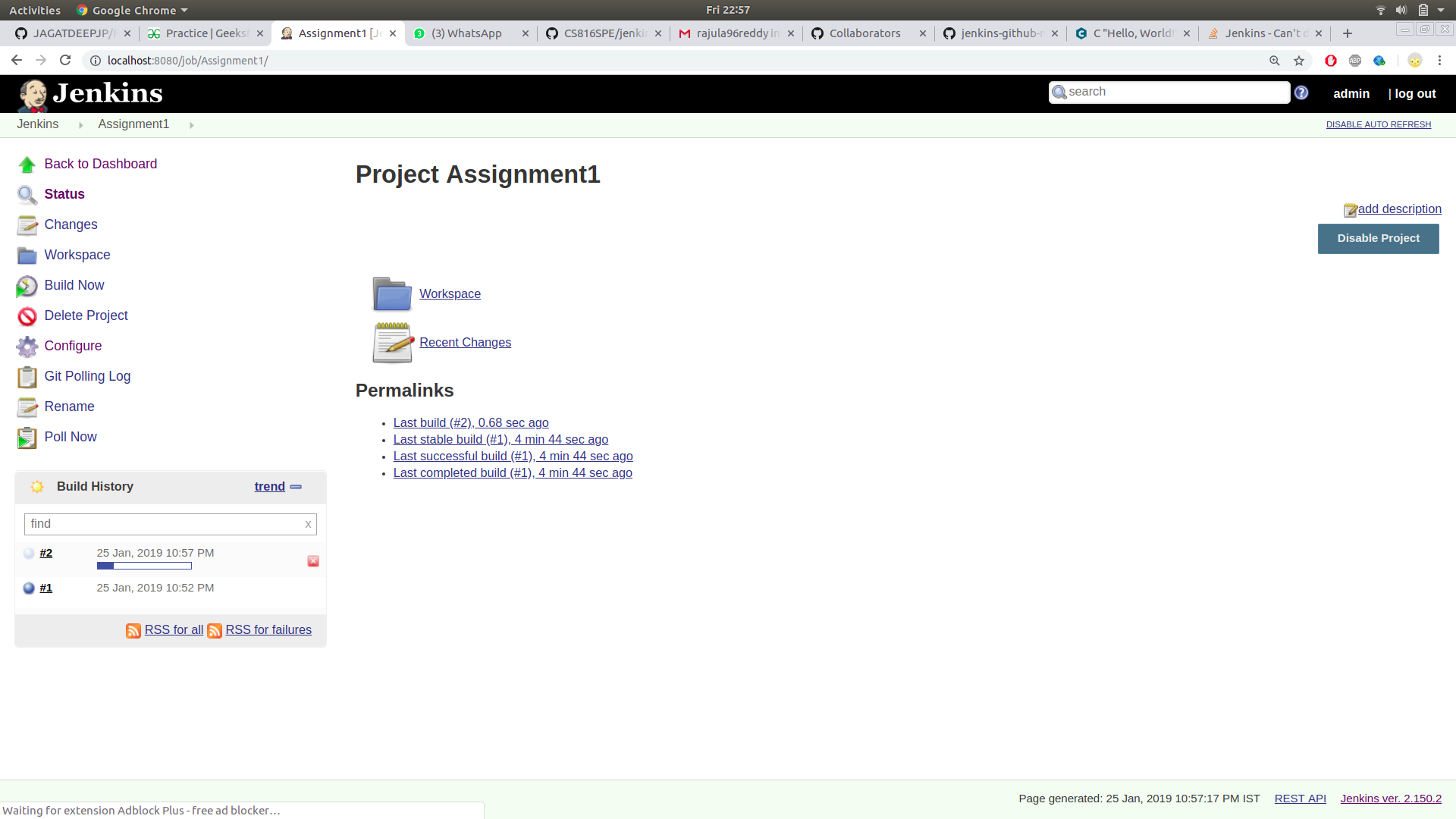
Task: Focus the Jenkins search box
Action: (x=1169, y=92)
